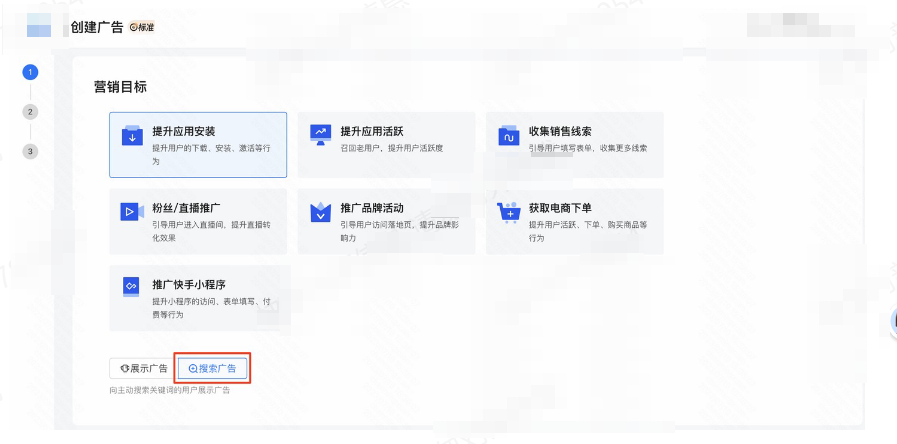Click the 推广快手小程序 title text

(189, 284)
